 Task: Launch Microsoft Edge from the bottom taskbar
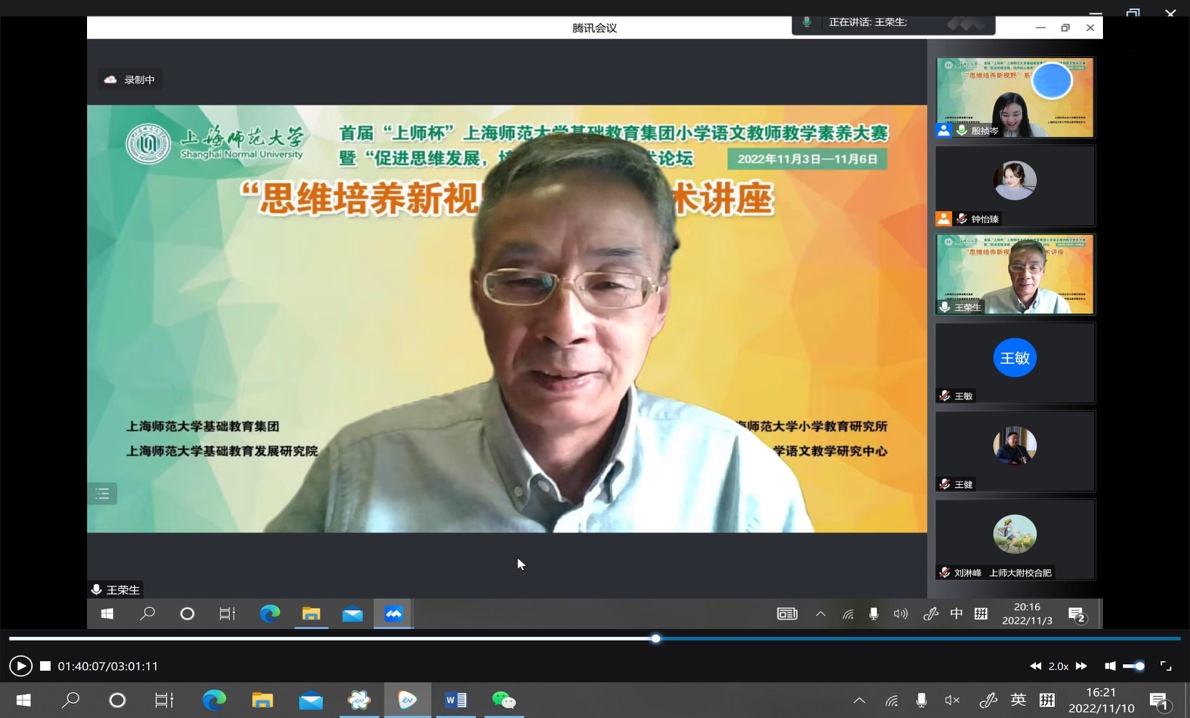[214, 700]
